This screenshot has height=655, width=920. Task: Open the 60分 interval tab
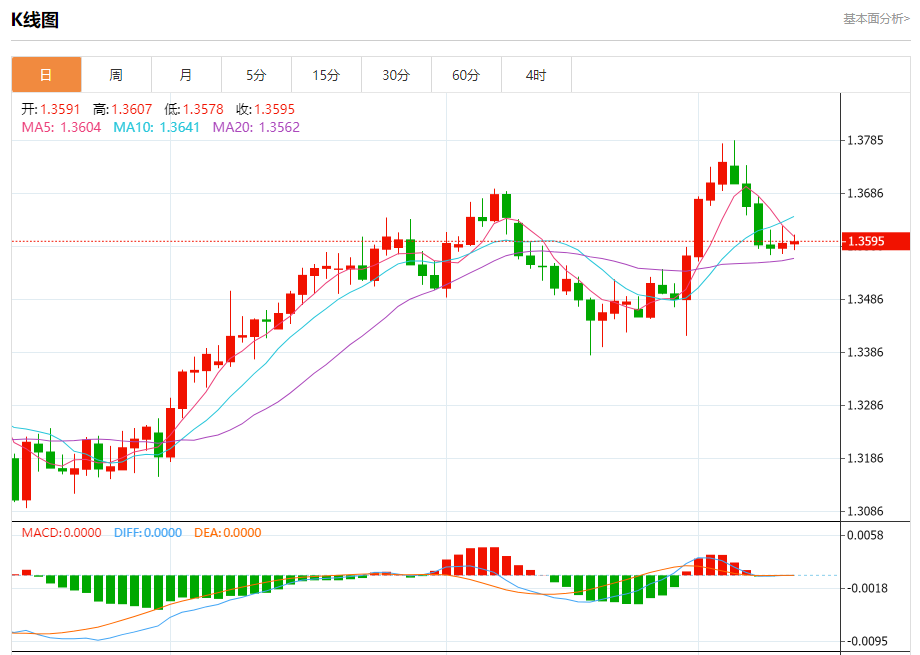(x=466, y=75)
